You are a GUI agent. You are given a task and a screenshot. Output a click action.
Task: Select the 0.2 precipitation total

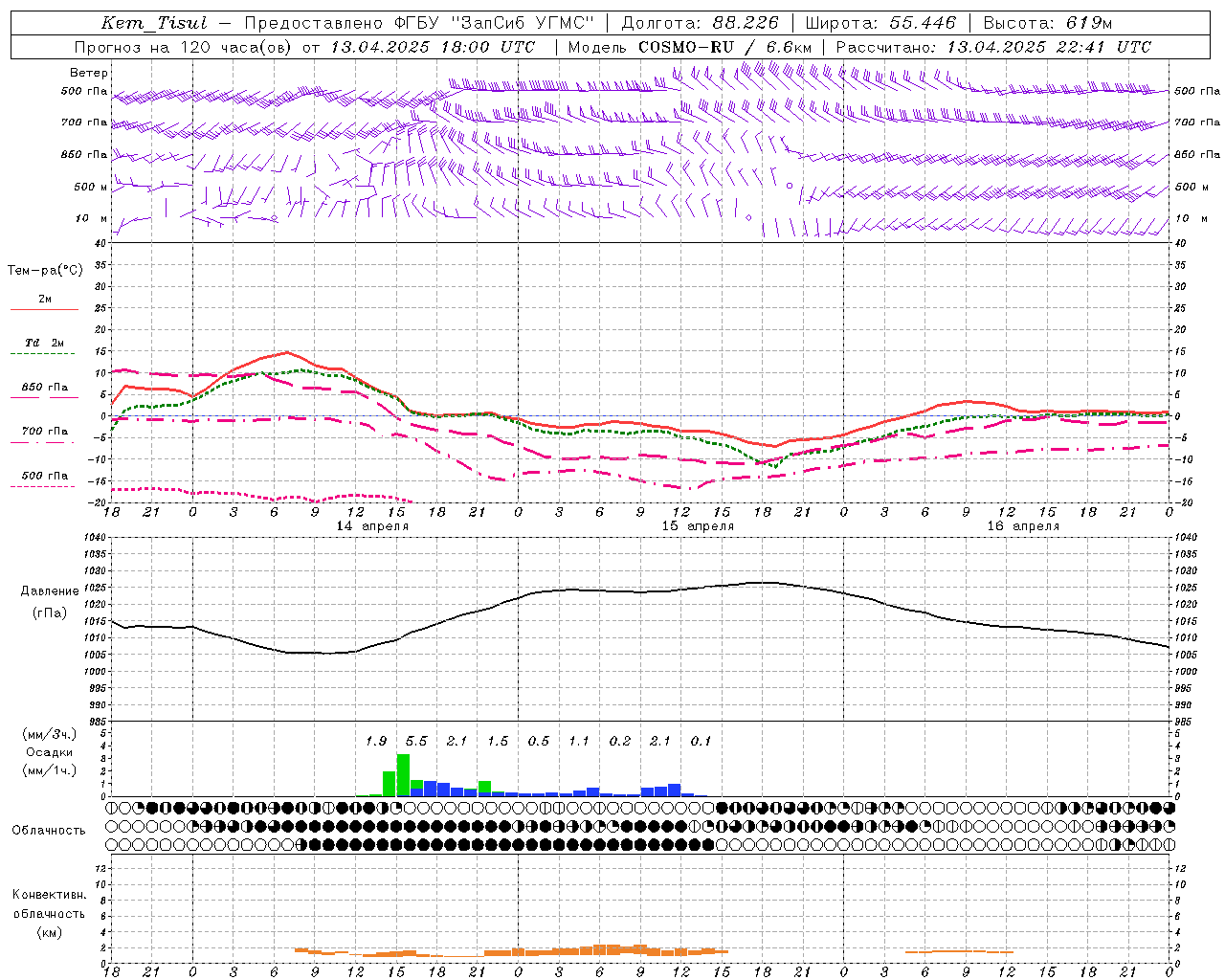620,742
